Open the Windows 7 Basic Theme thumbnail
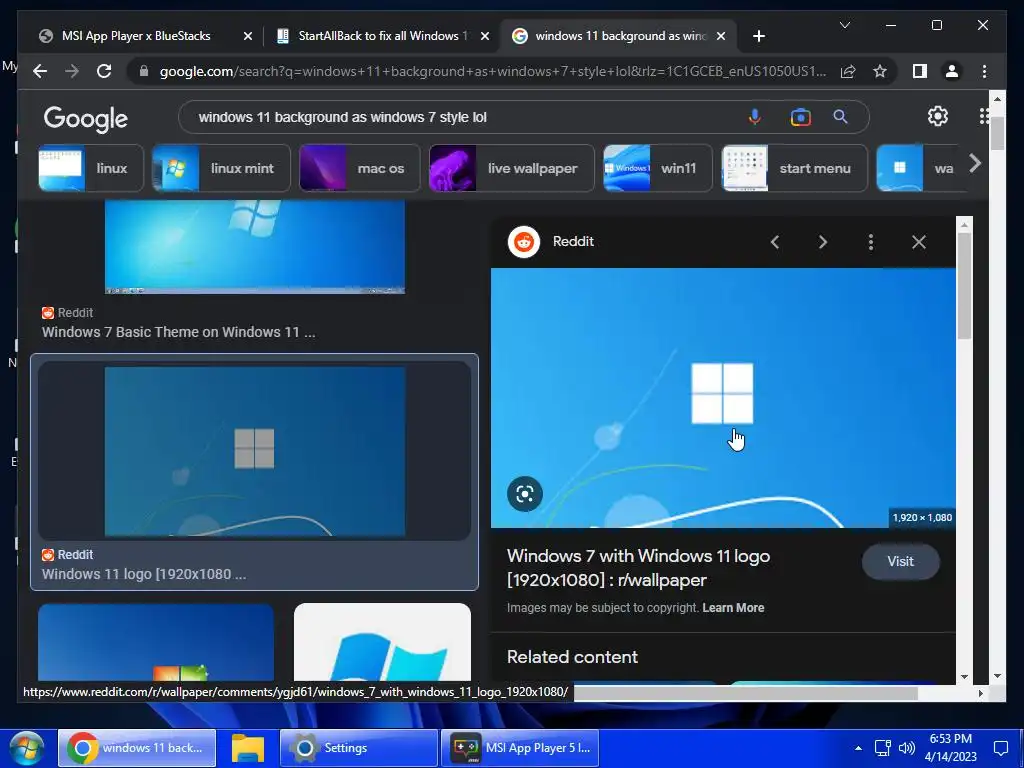 coord(255,247)
